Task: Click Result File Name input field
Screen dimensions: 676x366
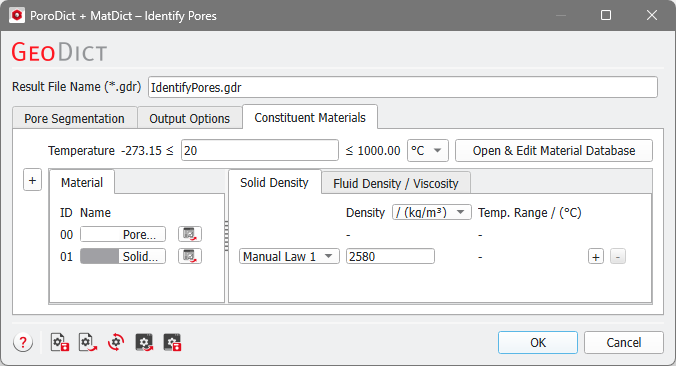Action: pyautogui.click(x=403, y=87)
